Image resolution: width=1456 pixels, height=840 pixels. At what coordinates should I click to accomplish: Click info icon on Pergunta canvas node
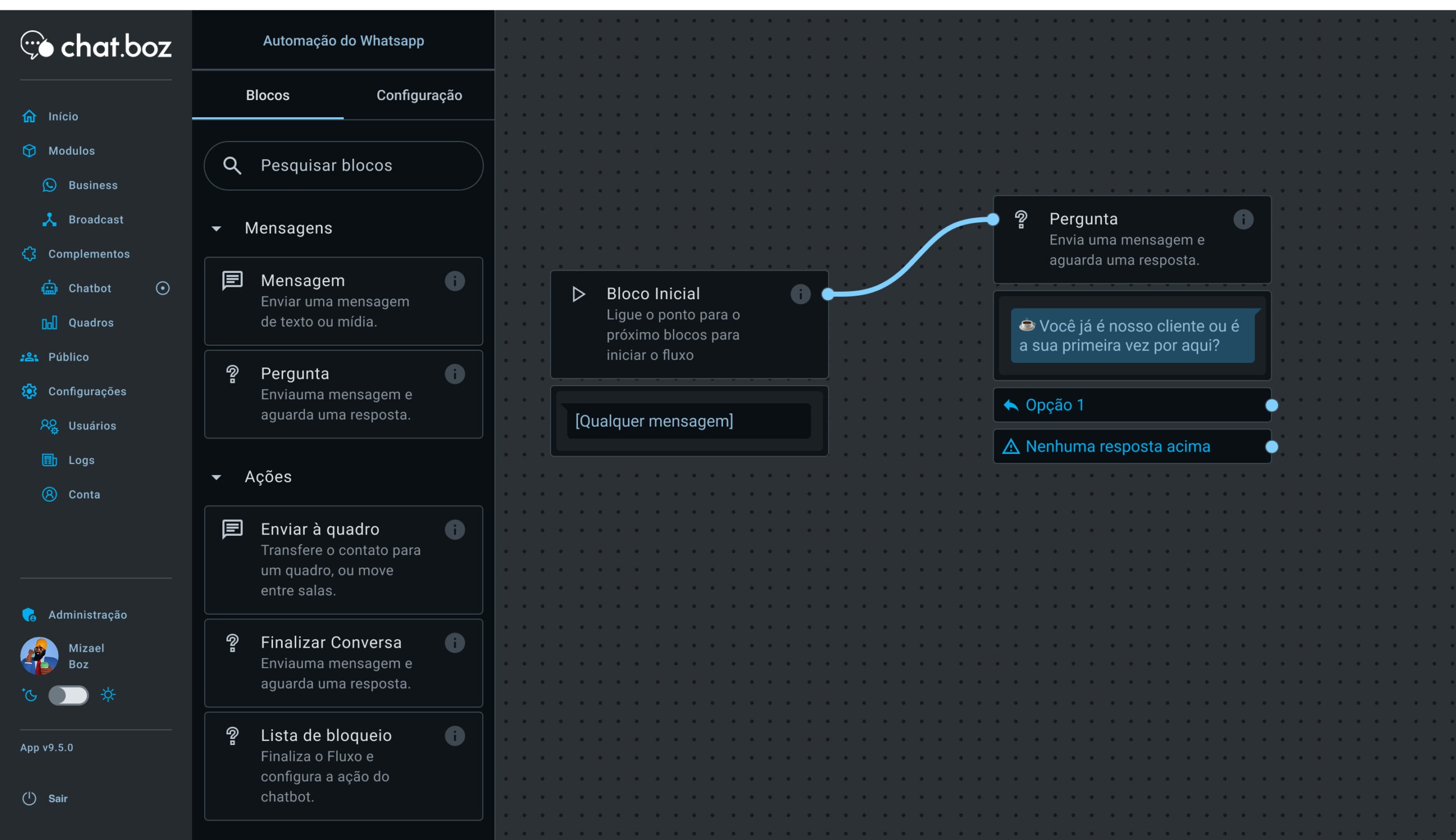(x=1243, y=219)
